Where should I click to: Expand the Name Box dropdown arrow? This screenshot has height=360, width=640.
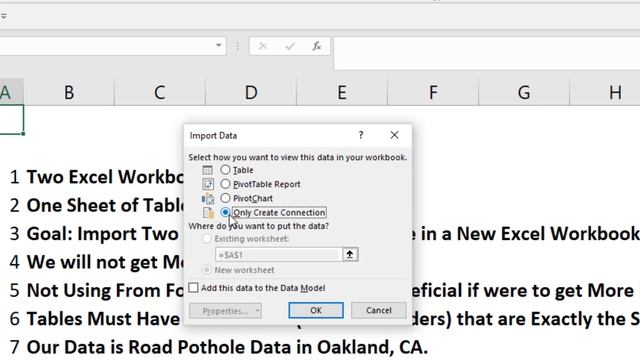218,45
